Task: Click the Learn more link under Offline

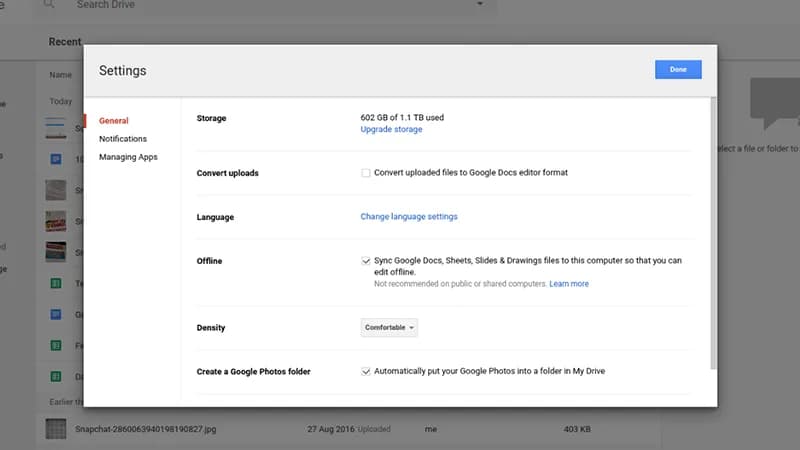Action: (568, 284)
